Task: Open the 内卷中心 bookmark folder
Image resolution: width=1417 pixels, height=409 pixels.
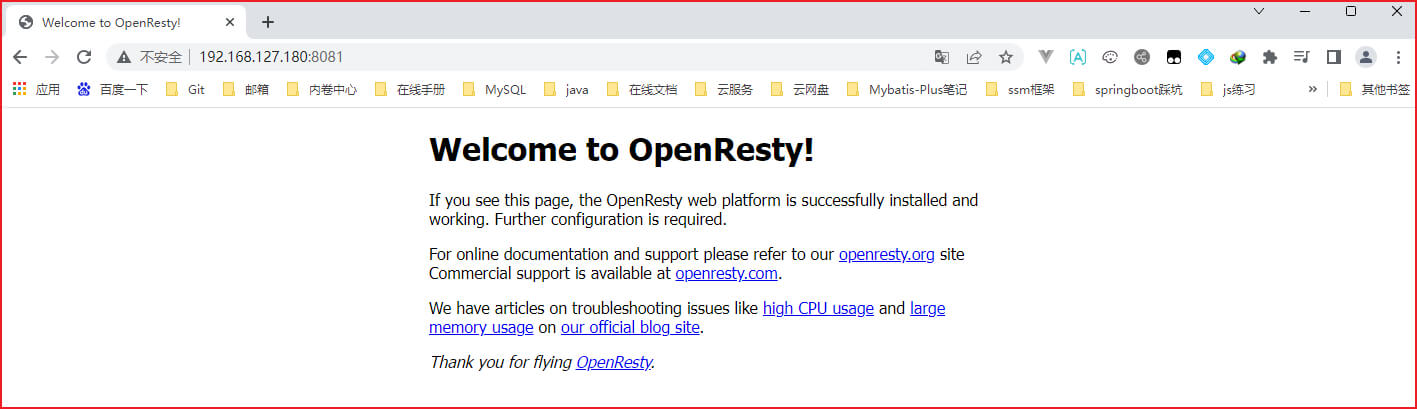Action: click(322, 89)
